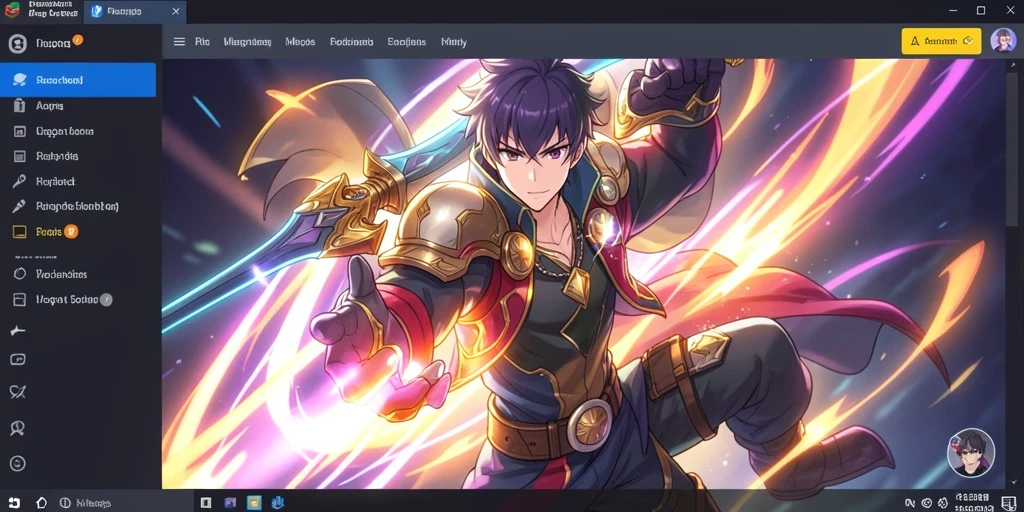Click the first microphone icon in sidebar
Viewport: 1024px width, 512px height.
click(19, 182)
